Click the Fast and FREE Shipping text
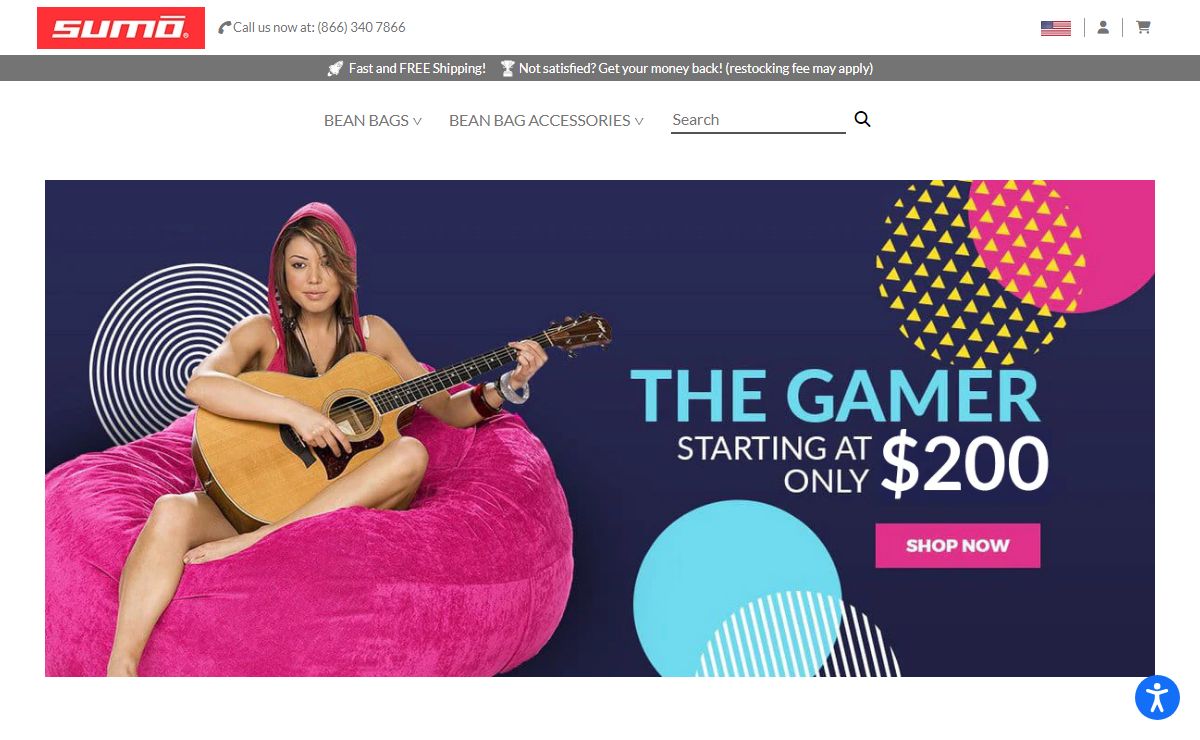 point(417,68)
